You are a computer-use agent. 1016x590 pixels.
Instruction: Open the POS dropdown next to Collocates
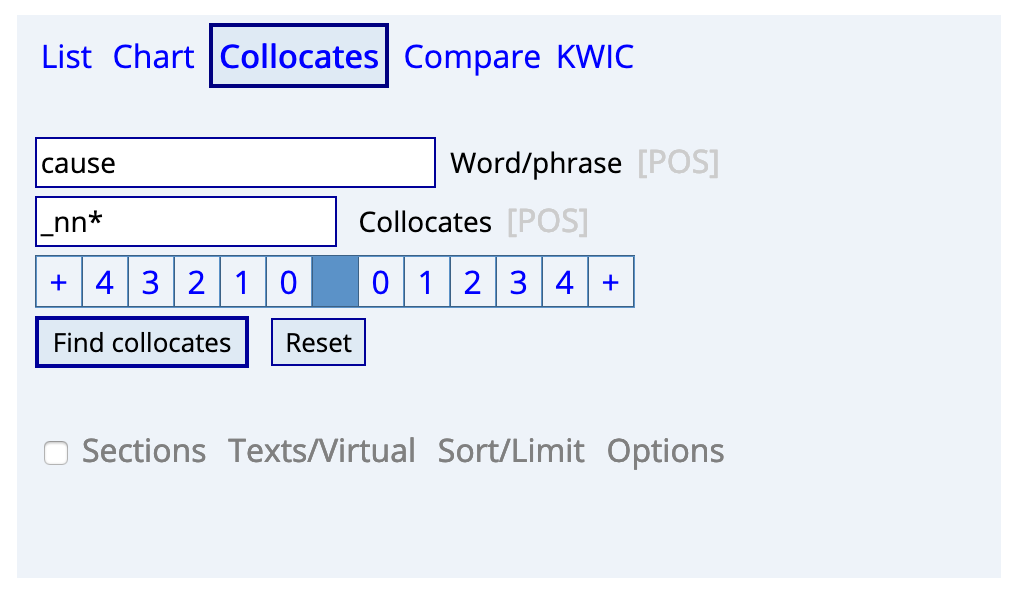click(x=548, y=221)
